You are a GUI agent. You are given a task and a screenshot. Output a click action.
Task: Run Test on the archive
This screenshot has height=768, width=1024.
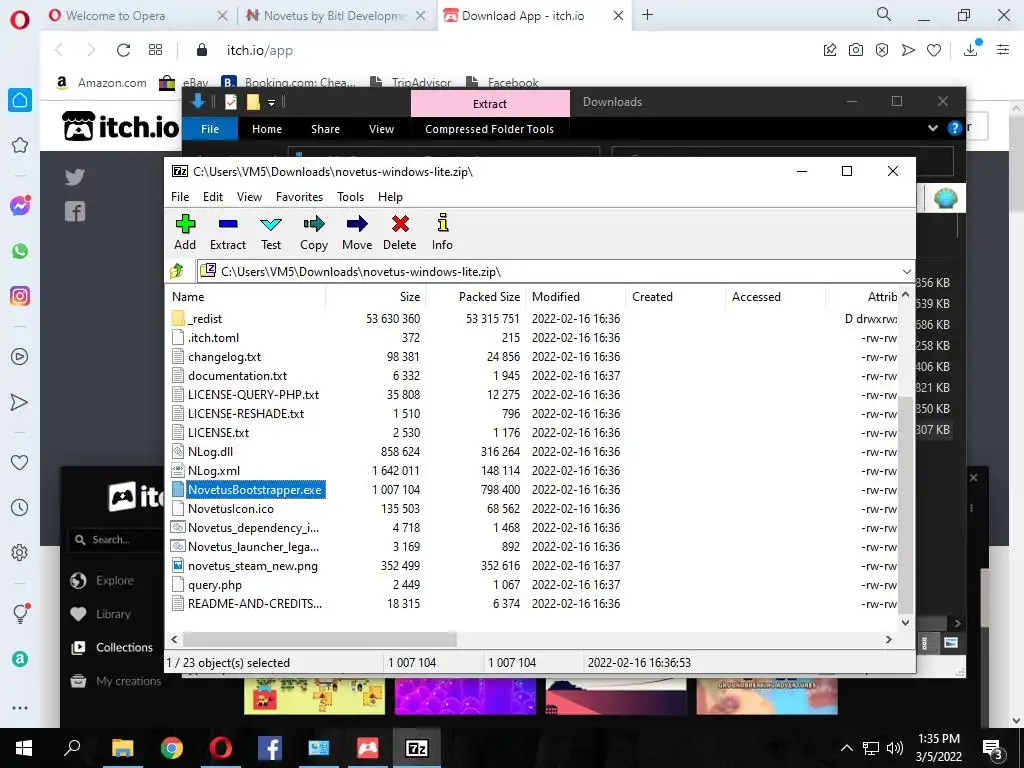pyautogui.click(x=271, y=232)
